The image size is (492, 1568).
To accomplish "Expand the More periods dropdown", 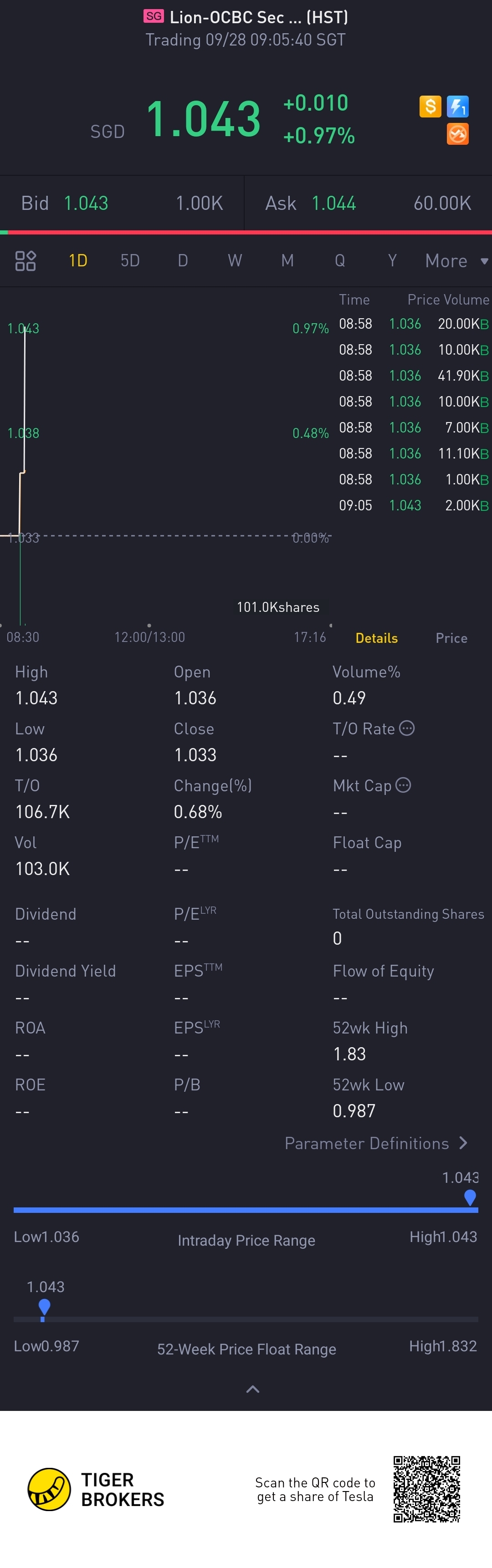I will coord(456,260).
